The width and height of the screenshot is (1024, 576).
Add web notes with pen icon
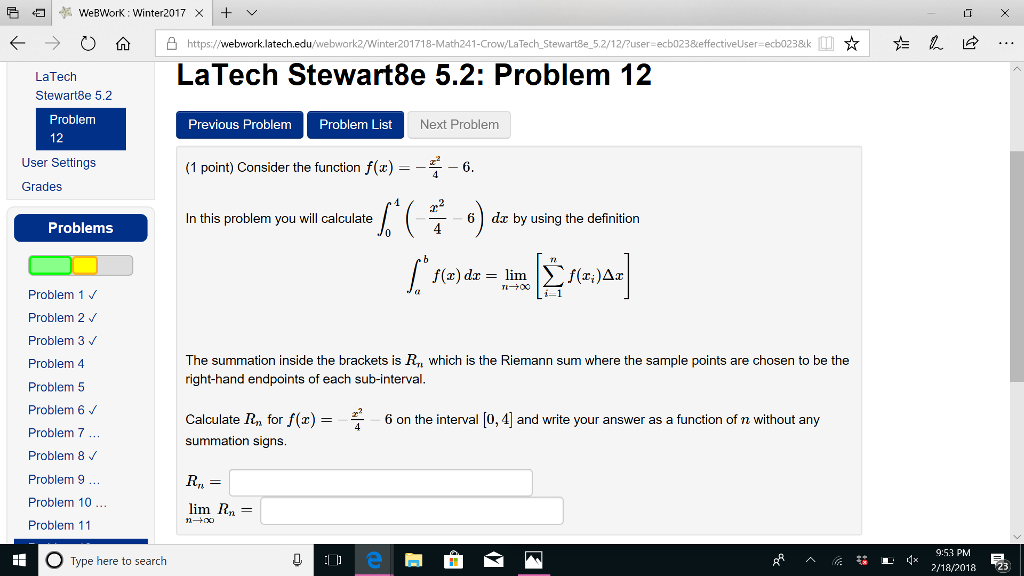[x=936, y=44]
